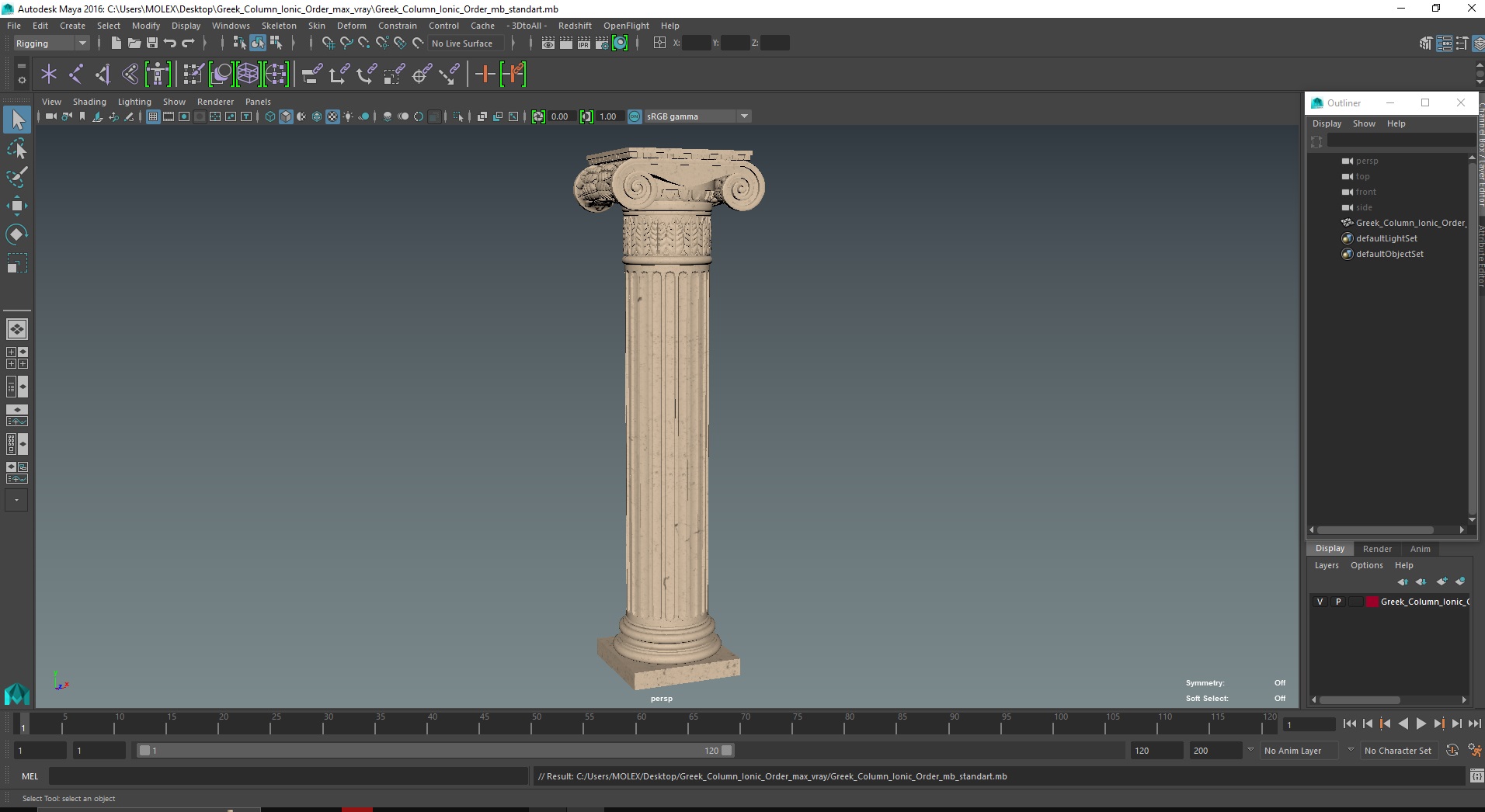Toggle layer visibility V box

click(1320, 602)
